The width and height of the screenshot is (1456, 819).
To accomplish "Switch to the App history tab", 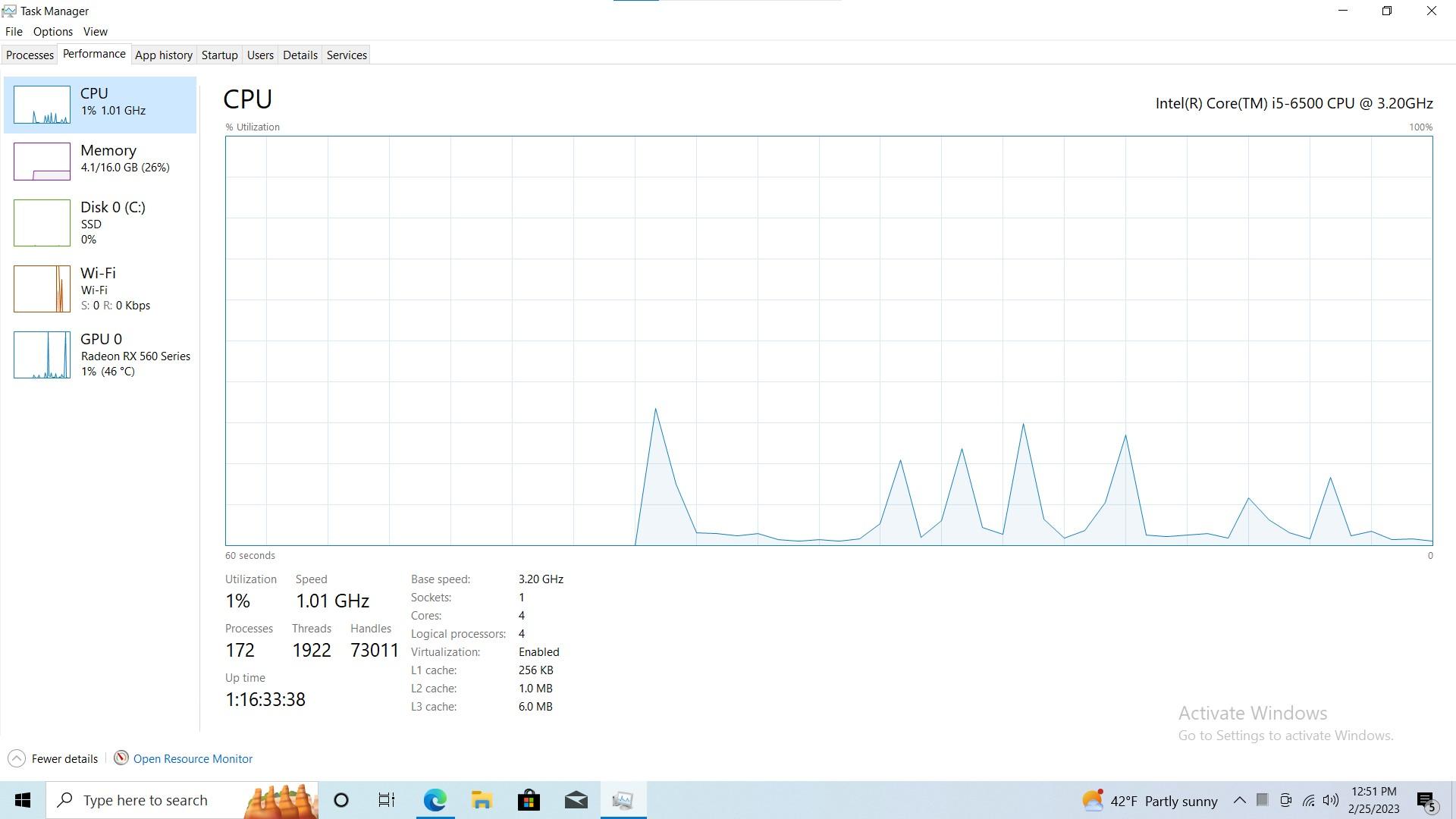I will pyautogui.click(x=164, y=55).
